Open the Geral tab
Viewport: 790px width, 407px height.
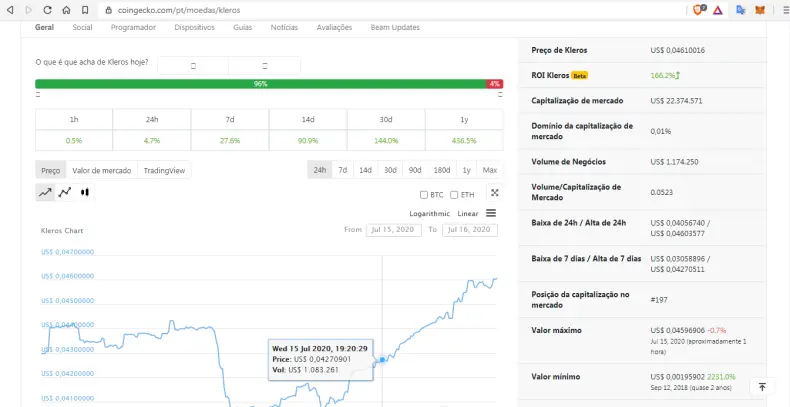44,27
